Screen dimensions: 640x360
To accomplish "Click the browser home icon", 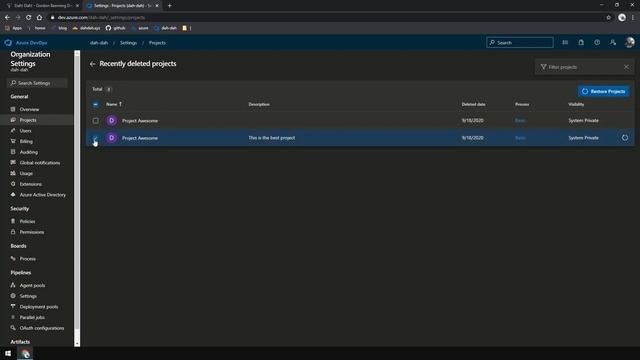I will coord(39,18).
